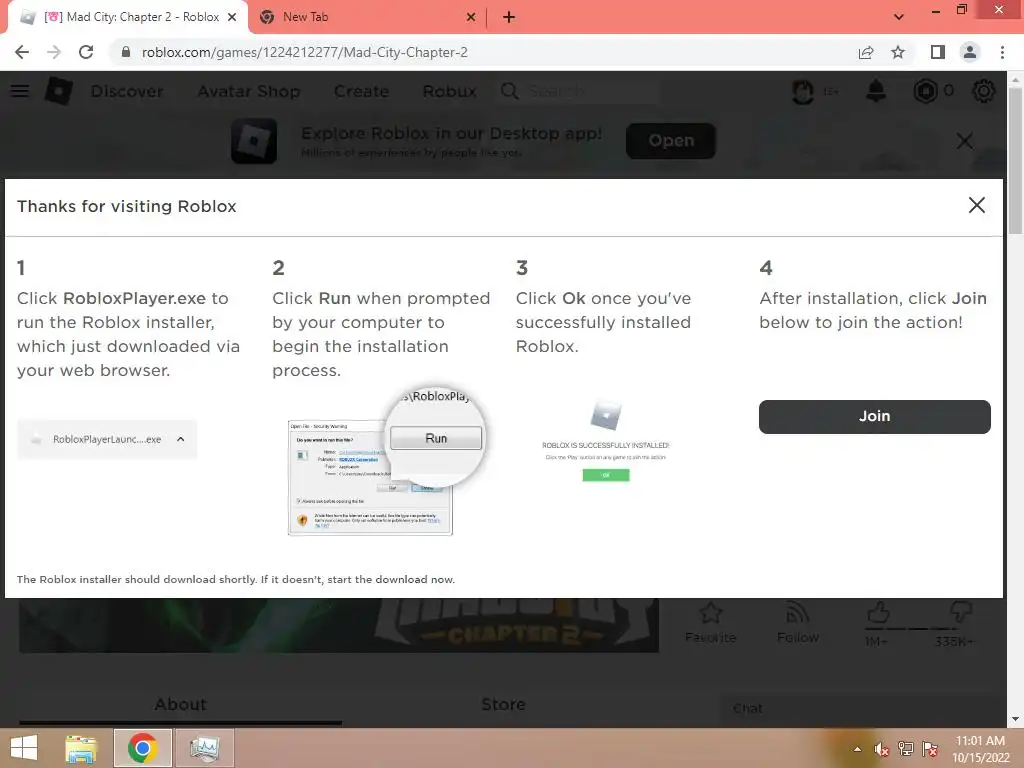Click Open in the Desktop app banner
The image size is (1024, 768).
coord(671,140)
